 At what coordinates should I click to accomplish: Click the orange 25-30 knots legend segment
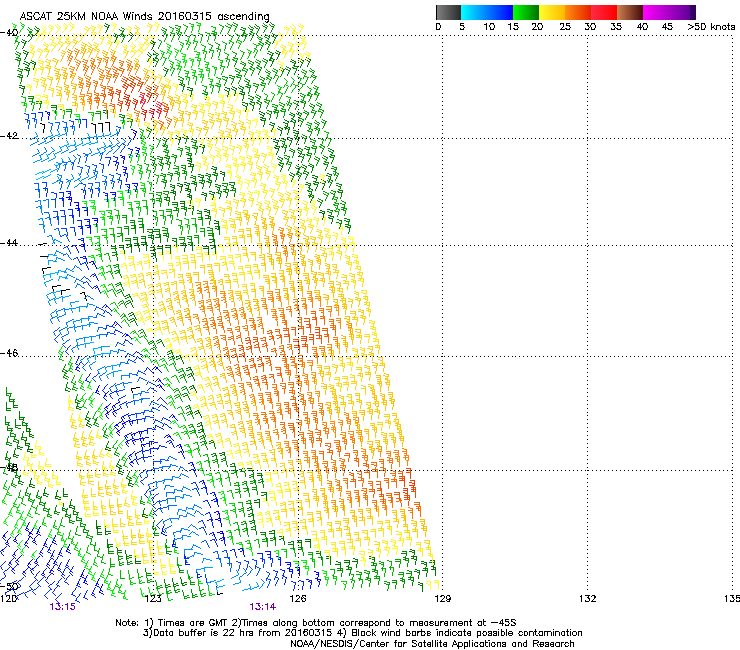click(x=578, y=12)
